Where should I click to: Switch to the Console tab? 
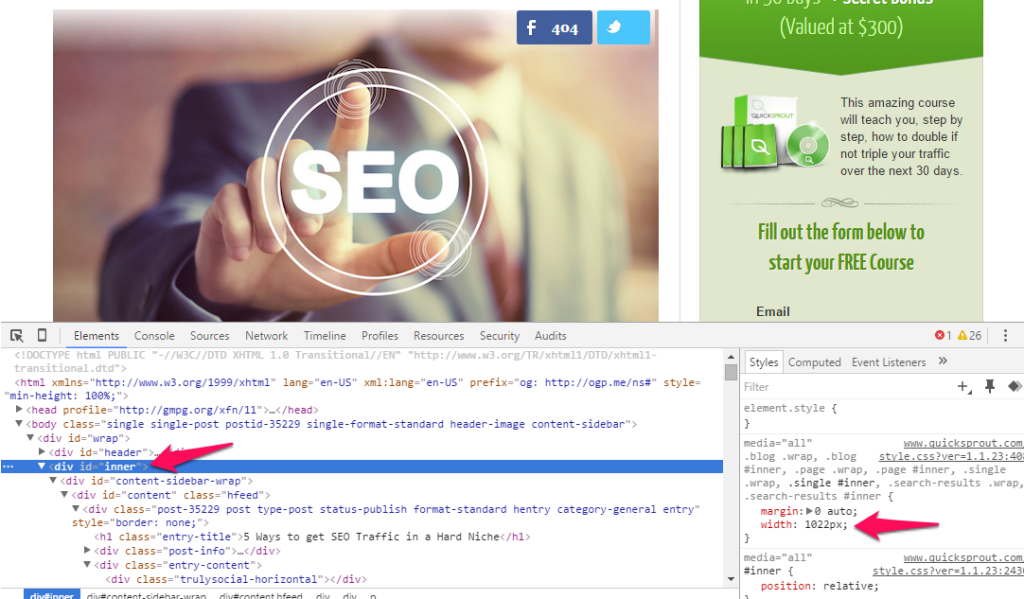(154, 336)
